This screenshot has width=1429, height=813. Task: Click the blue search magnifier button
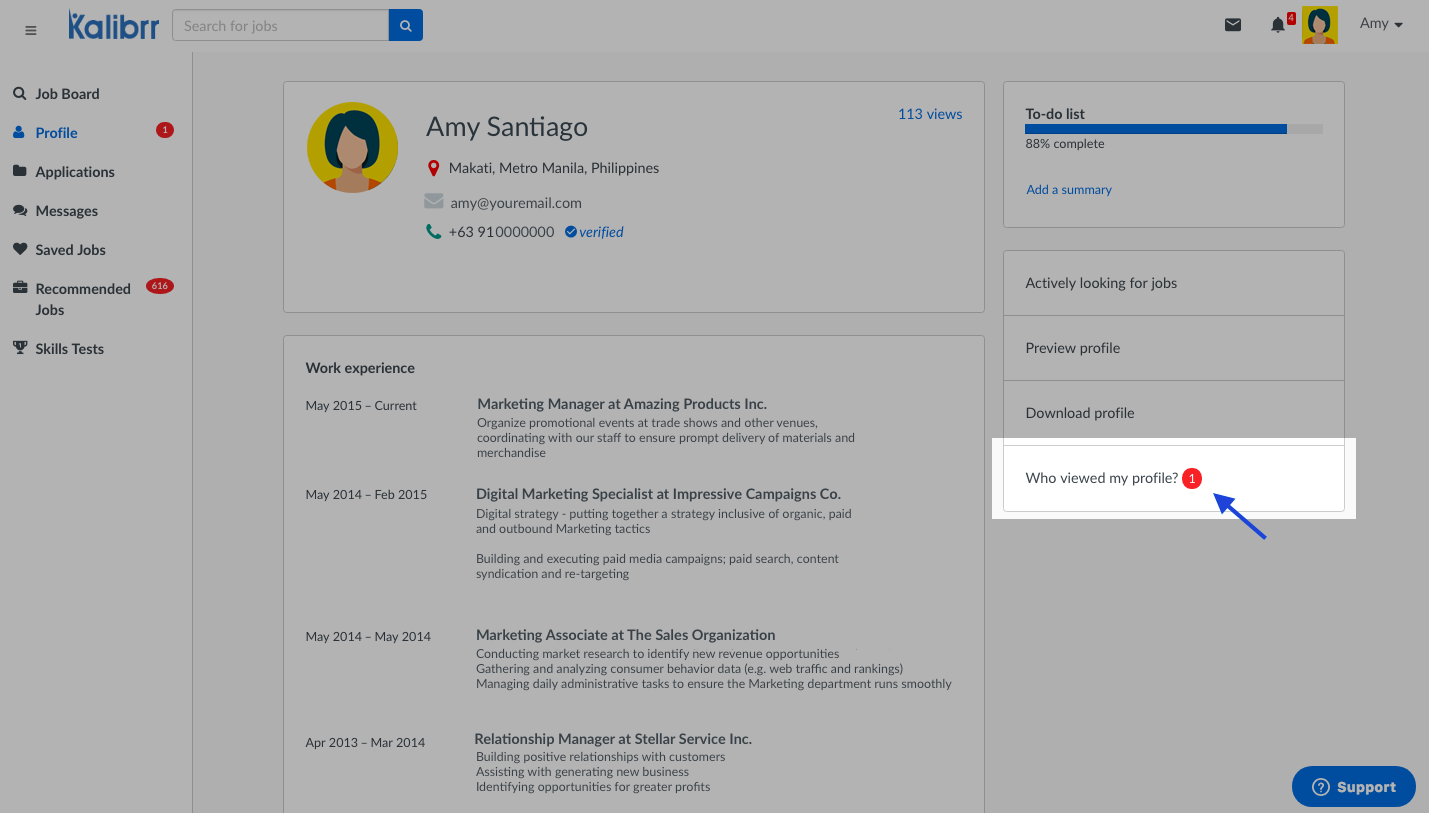(406, 26)
